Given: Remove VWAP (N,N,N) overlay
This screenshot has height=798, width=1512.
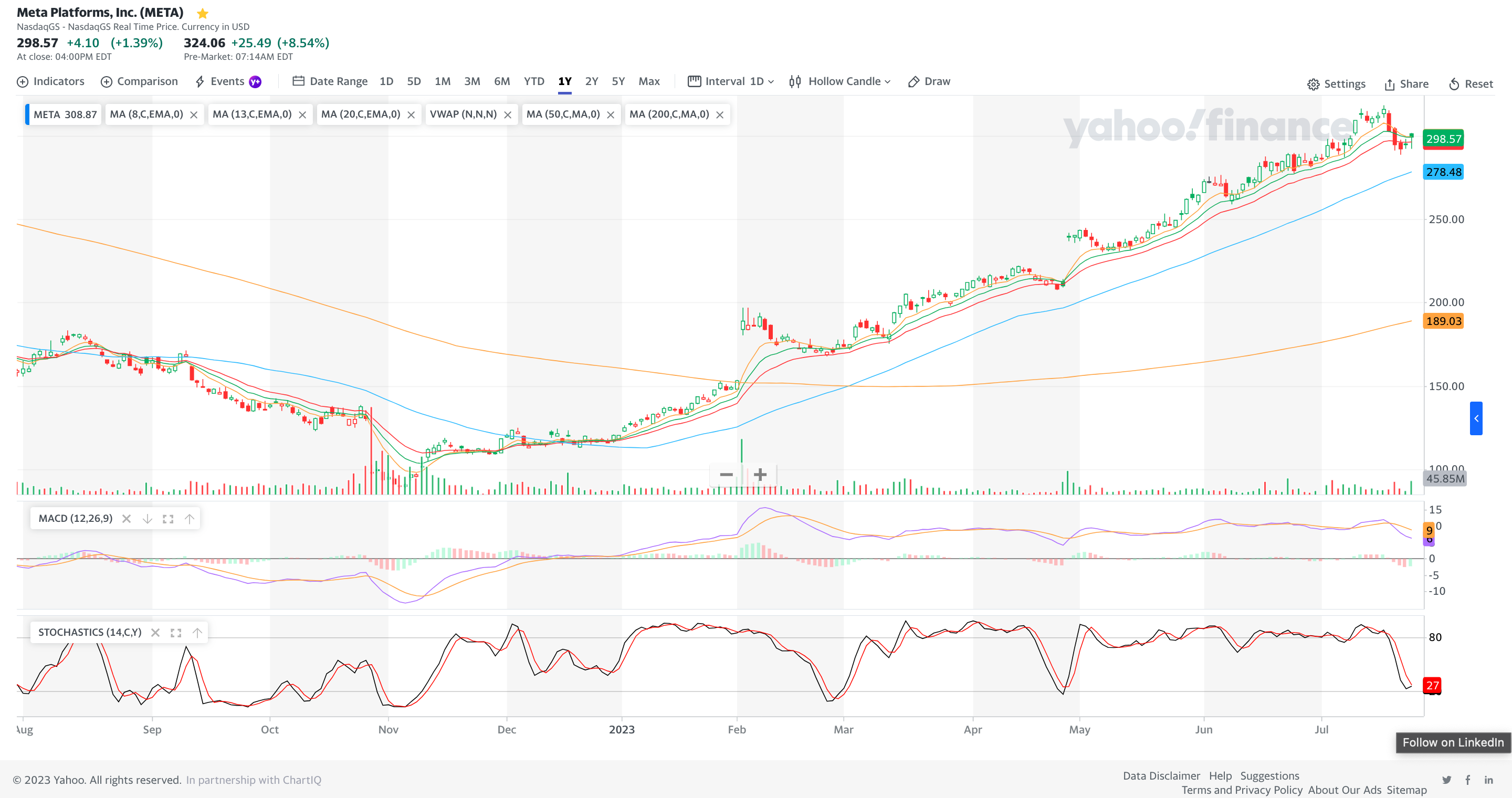Looking at the screenshot, I should (x=508, y=115).
